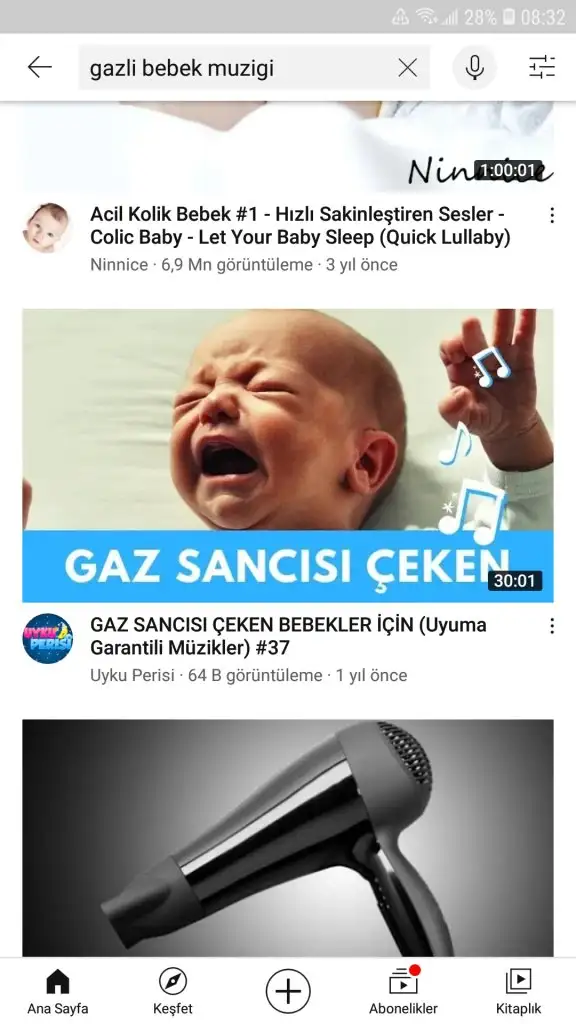Open options menu for Acil Kolik Bebek video
576x1024 pixels.
pos(552,215)
